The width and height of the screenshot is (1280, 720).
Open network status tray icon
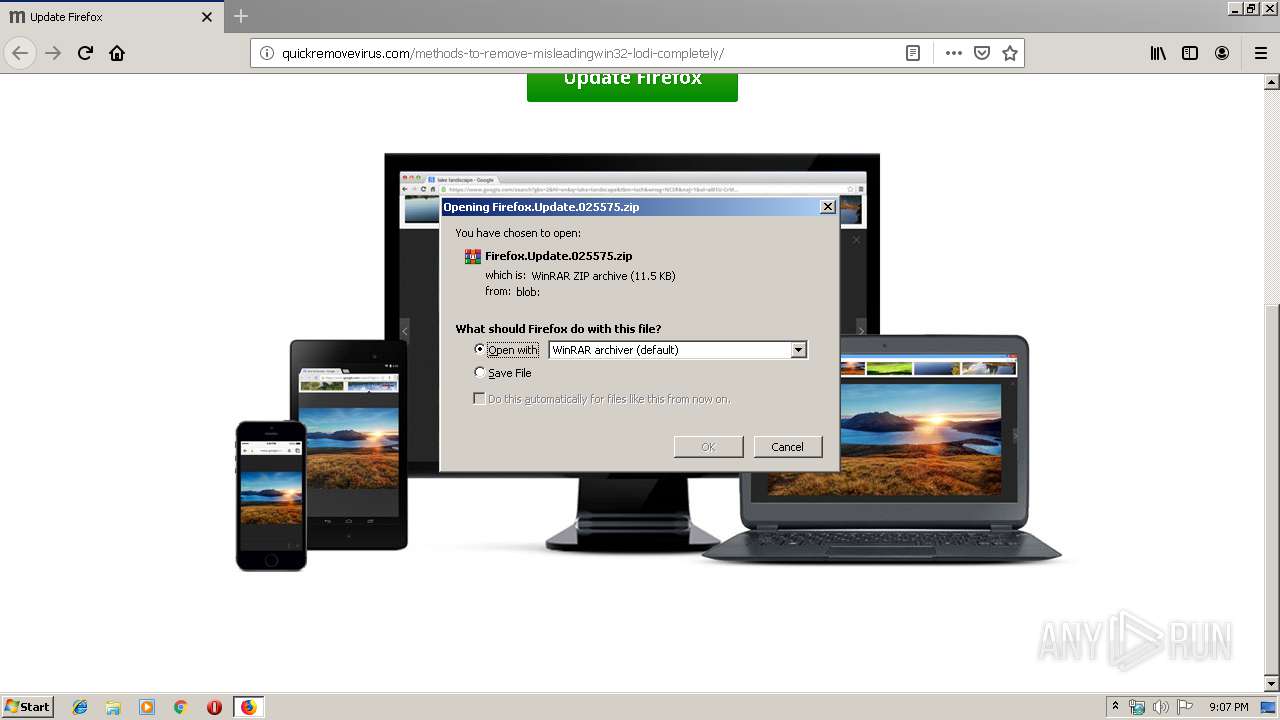1137,707
